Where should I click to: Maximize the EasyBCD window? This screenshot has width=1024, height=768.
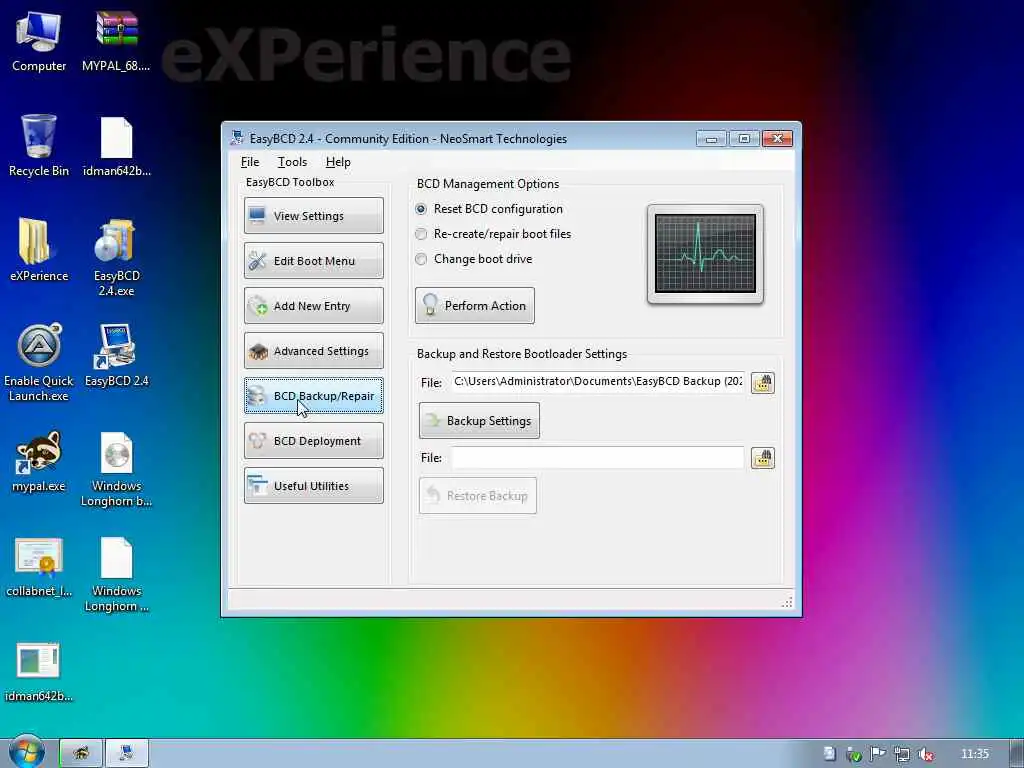click(x=744, y=138)
